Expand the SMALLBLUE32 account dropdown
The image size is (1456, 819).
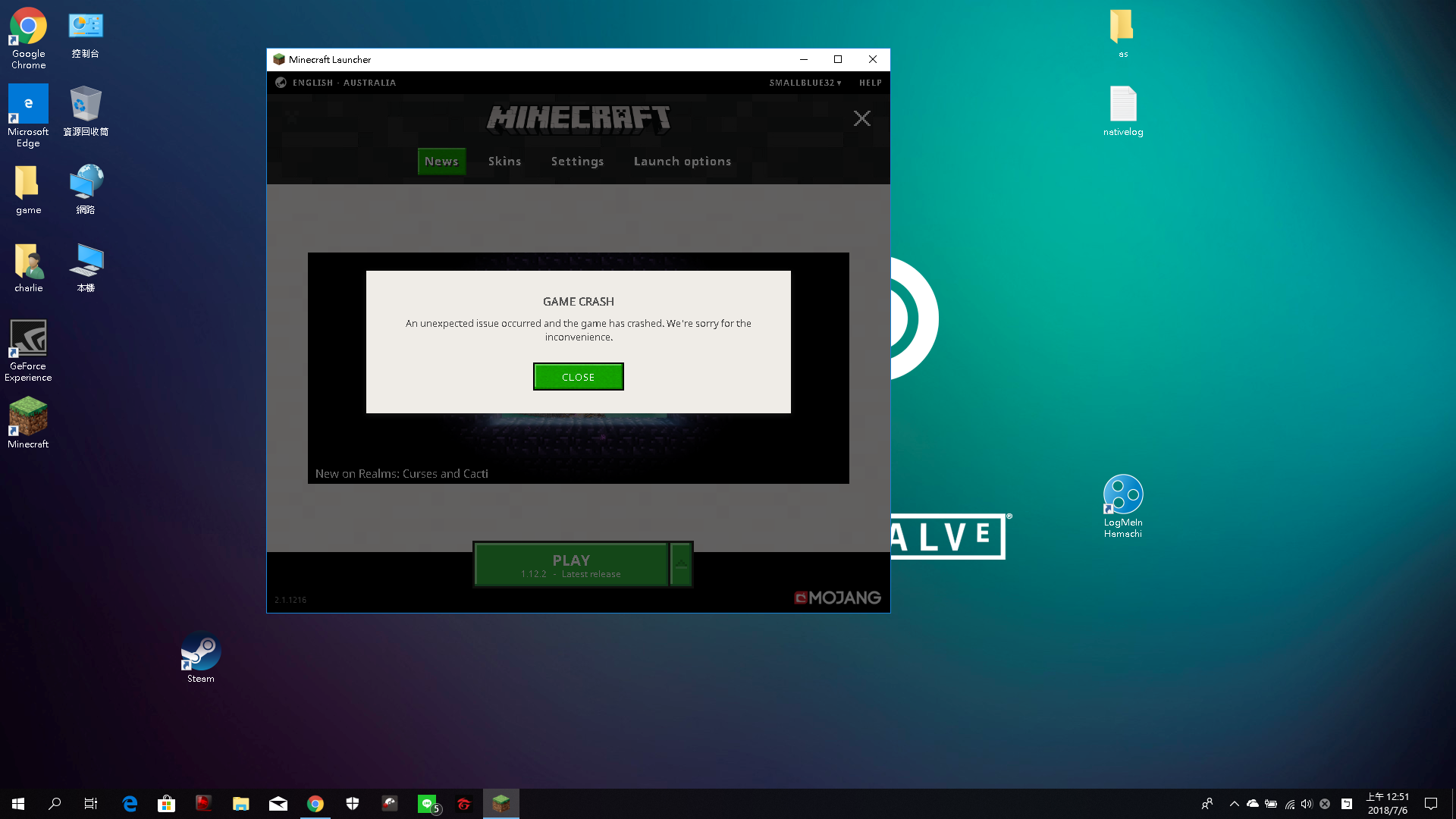805,83
